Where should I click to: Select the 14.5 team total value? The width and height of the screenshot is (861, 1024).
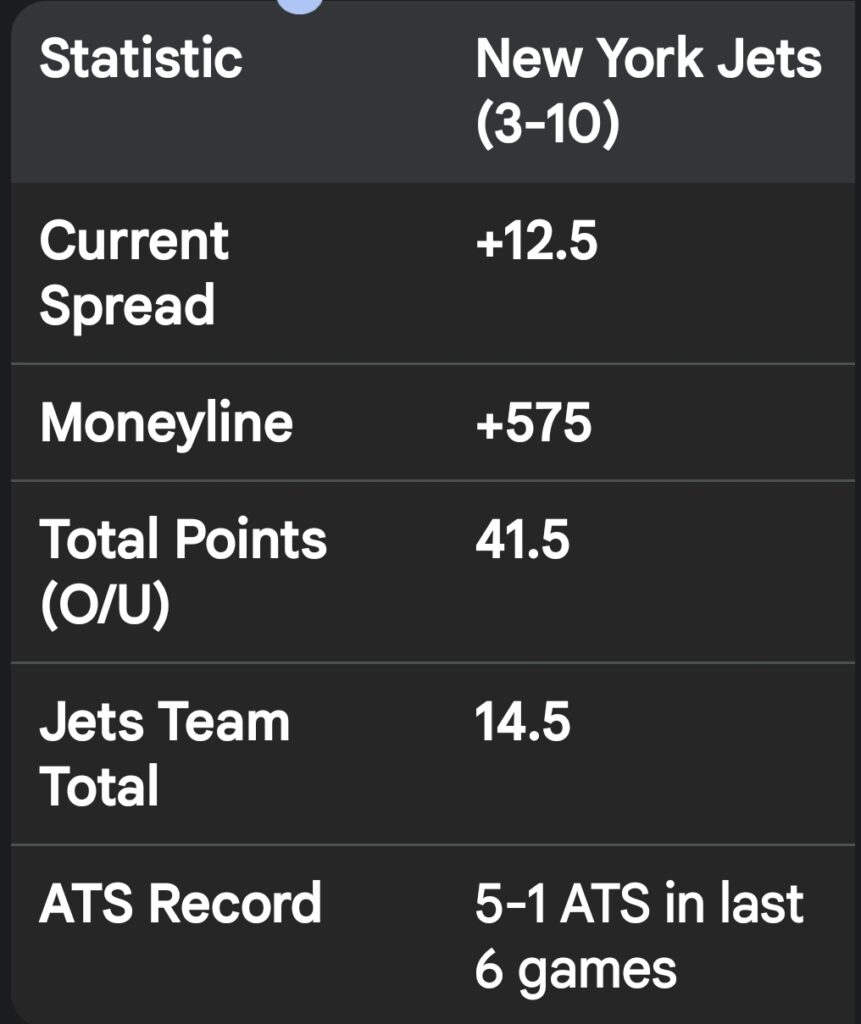522,722
